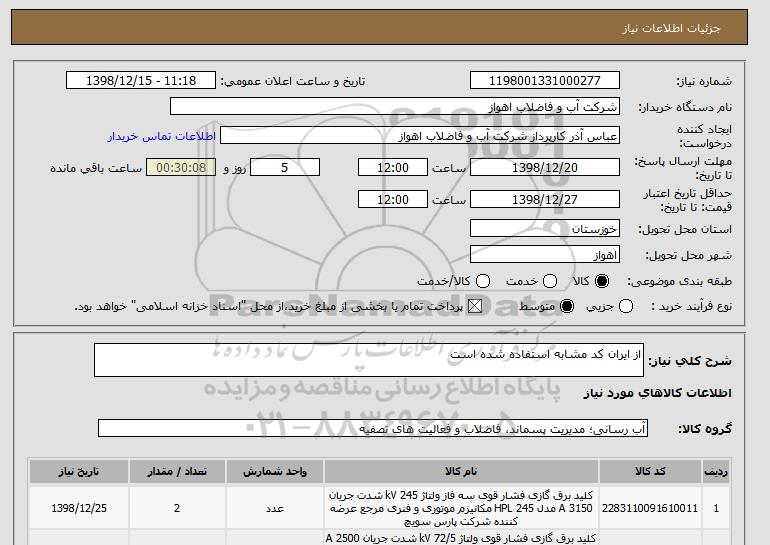Click the کد کالا column header
Viewport: 770px width, 545px height.
tap(650, 471)
